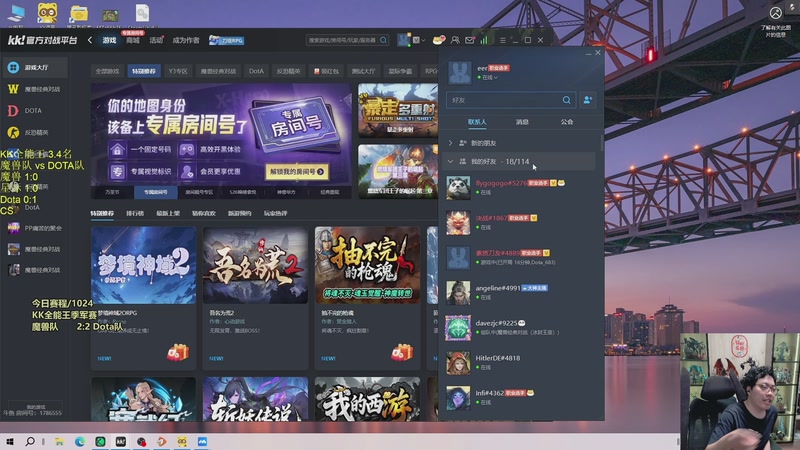This screenshot has height=450, width=800.
Task: Click the magnifier icon in the top search box
Action: [x=383, y=40]
